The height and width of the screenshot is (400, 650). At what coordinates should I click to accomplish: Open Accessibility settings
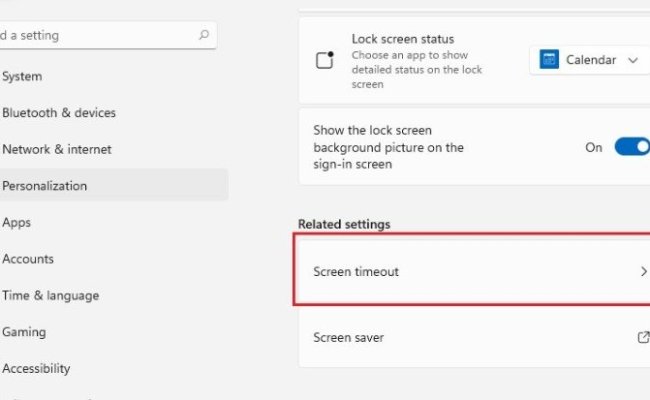(36, 368)
